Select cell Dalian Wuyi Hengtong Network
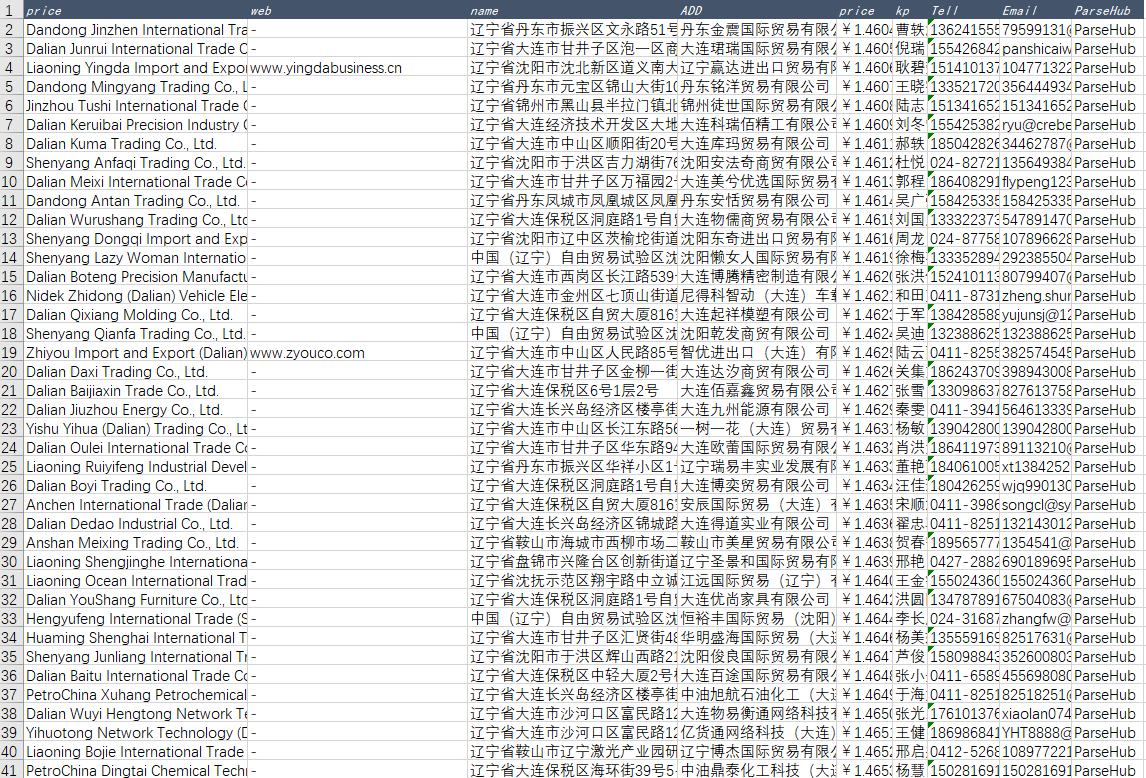Screen dimensions: 1146x778 [136, 714]
